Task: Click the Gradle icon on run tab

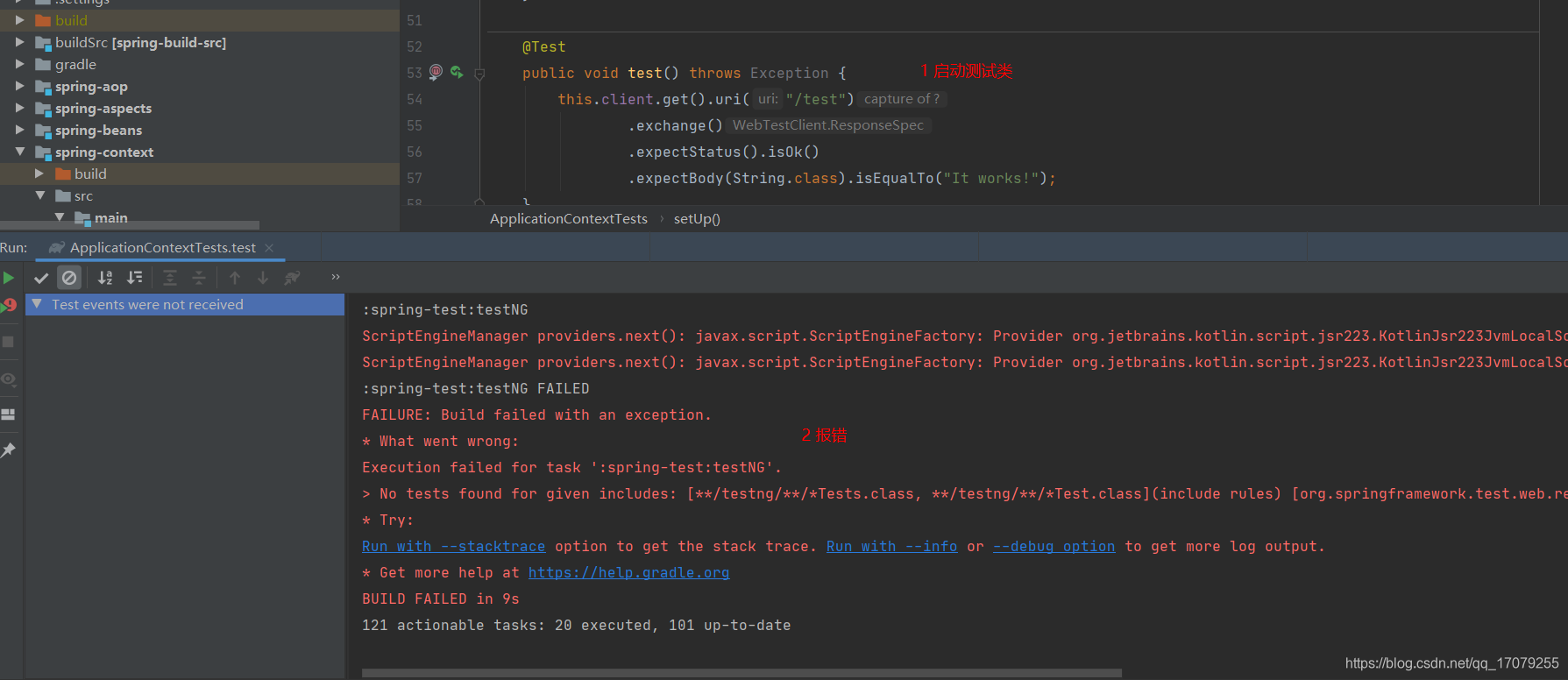Action: click(x=57, y=248)
